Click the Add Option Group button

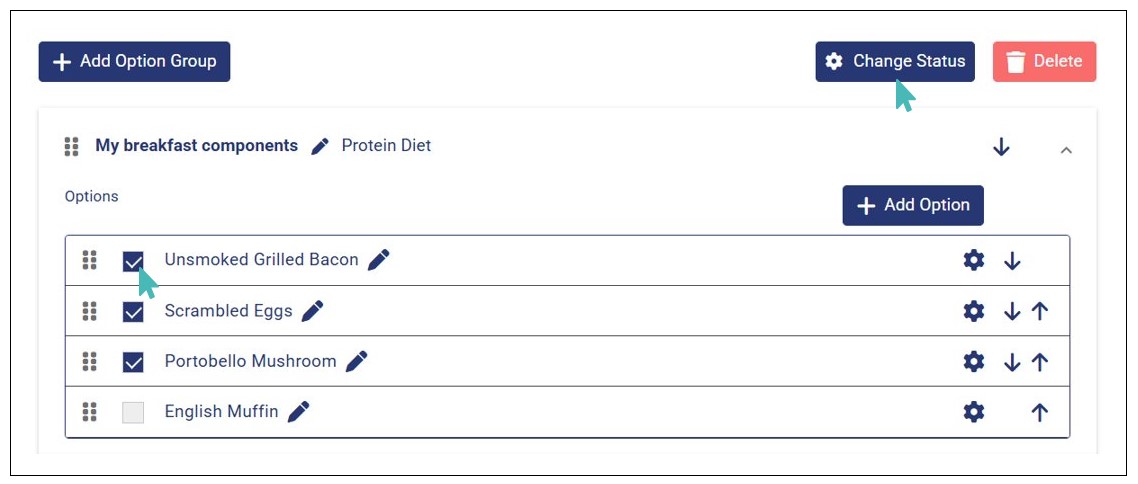click(134, 61)
